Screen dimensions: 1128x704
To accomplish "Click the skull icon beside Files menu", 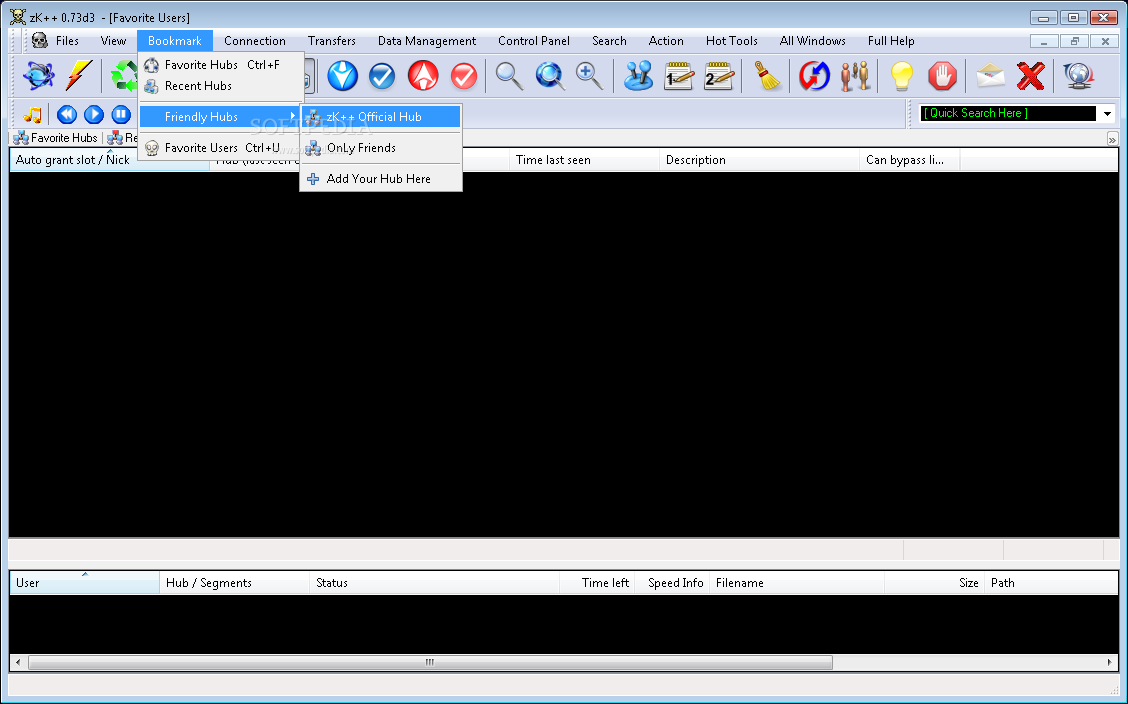I will point(40,40).
